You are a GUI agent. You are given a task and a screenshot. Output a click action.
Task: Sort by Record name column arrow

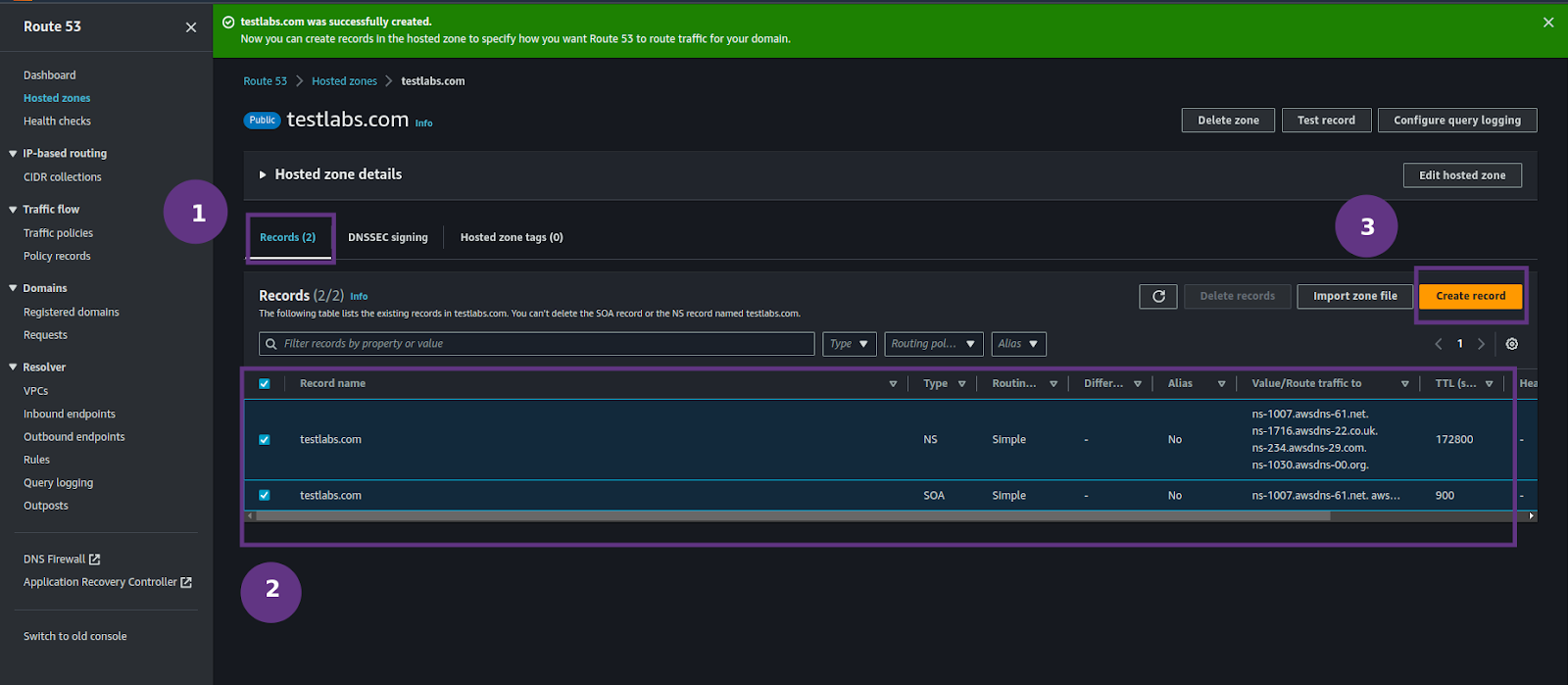tap(893, 384)
